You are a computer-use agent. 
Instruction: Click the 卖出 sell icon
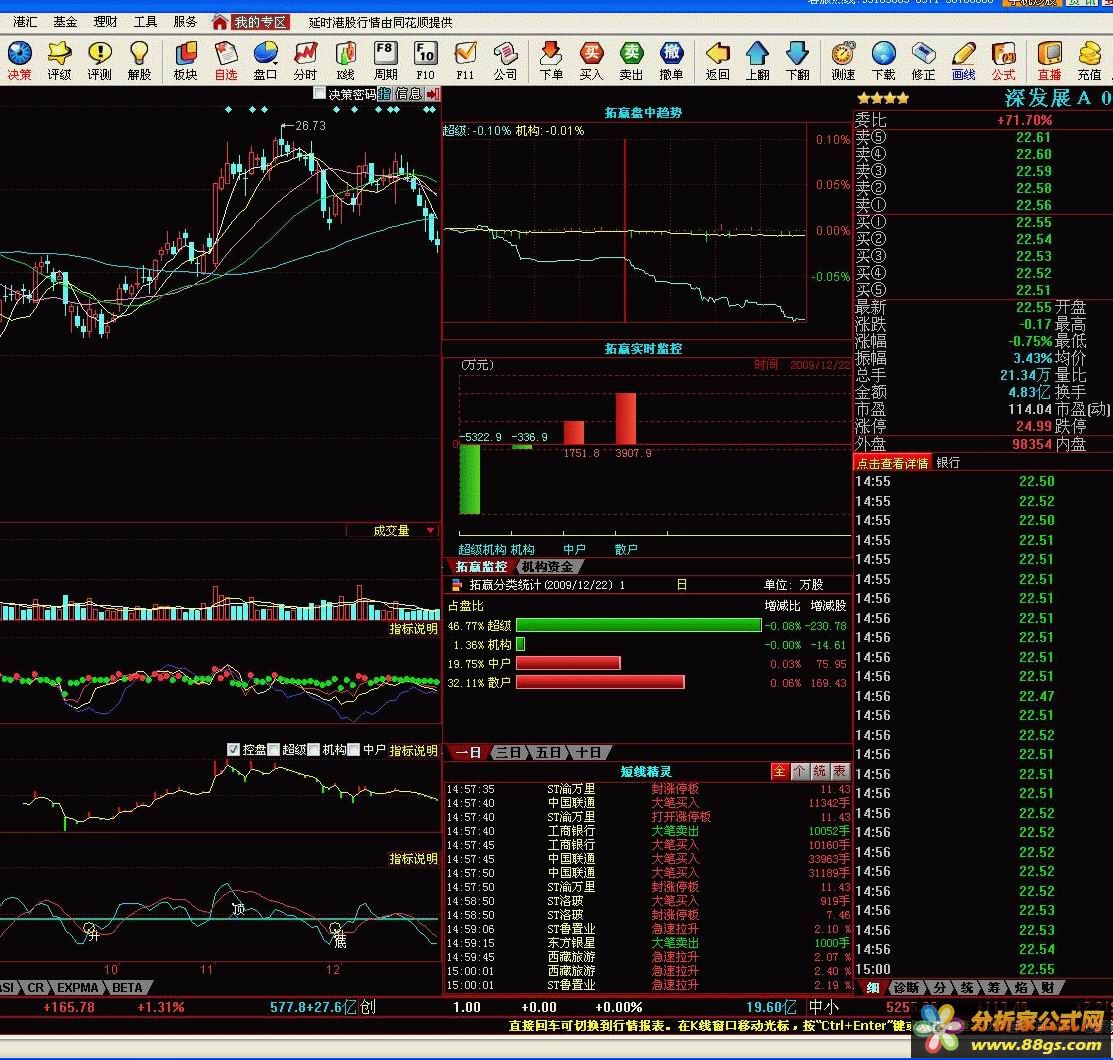pyautogui.click(x=631, y=60)
